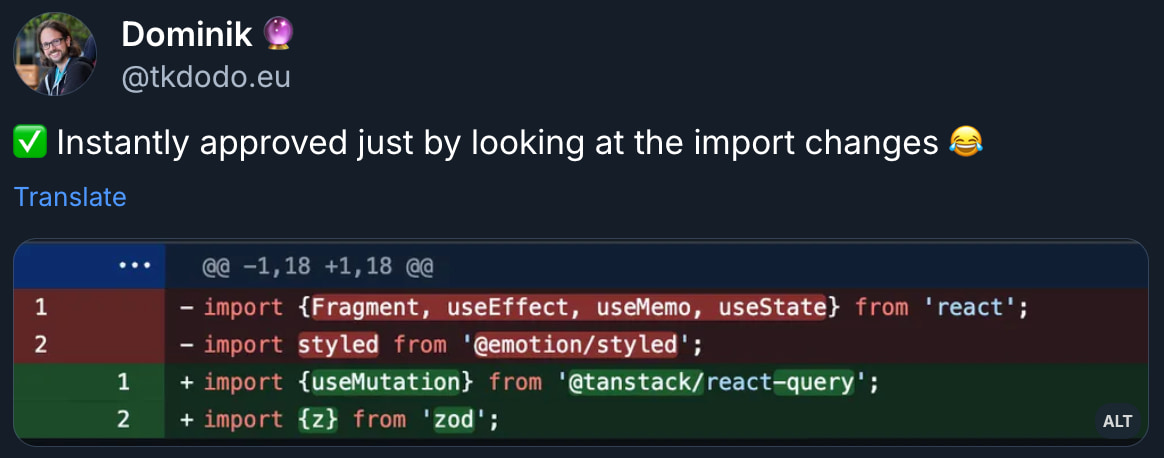Expand the diff with three-dots icon
The height and width of the screenshot is (458, 1164).
tap(135, 265)
